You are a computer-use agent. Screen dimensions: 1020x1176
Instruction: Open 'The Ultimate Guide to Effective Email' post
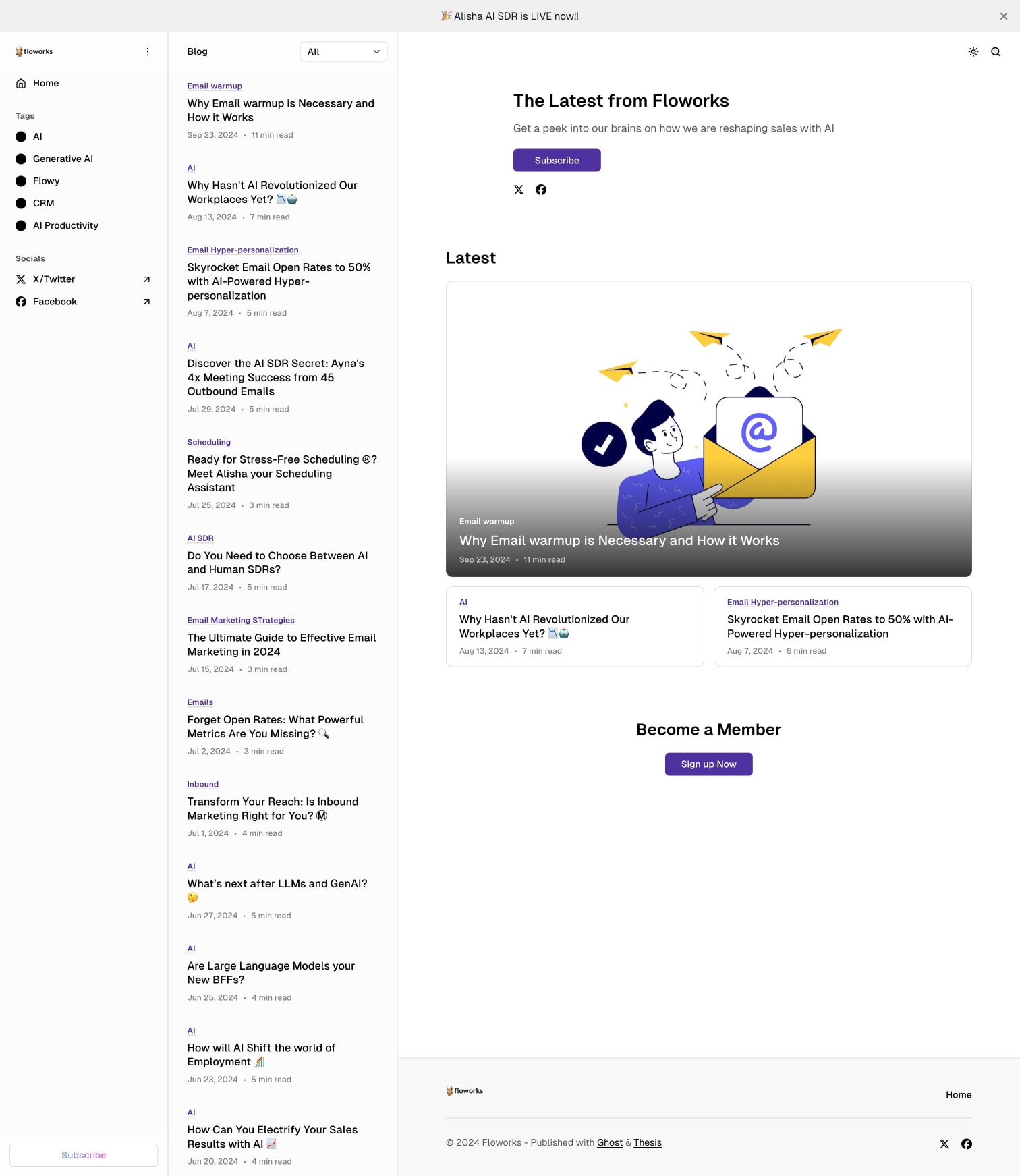[282, 644]
